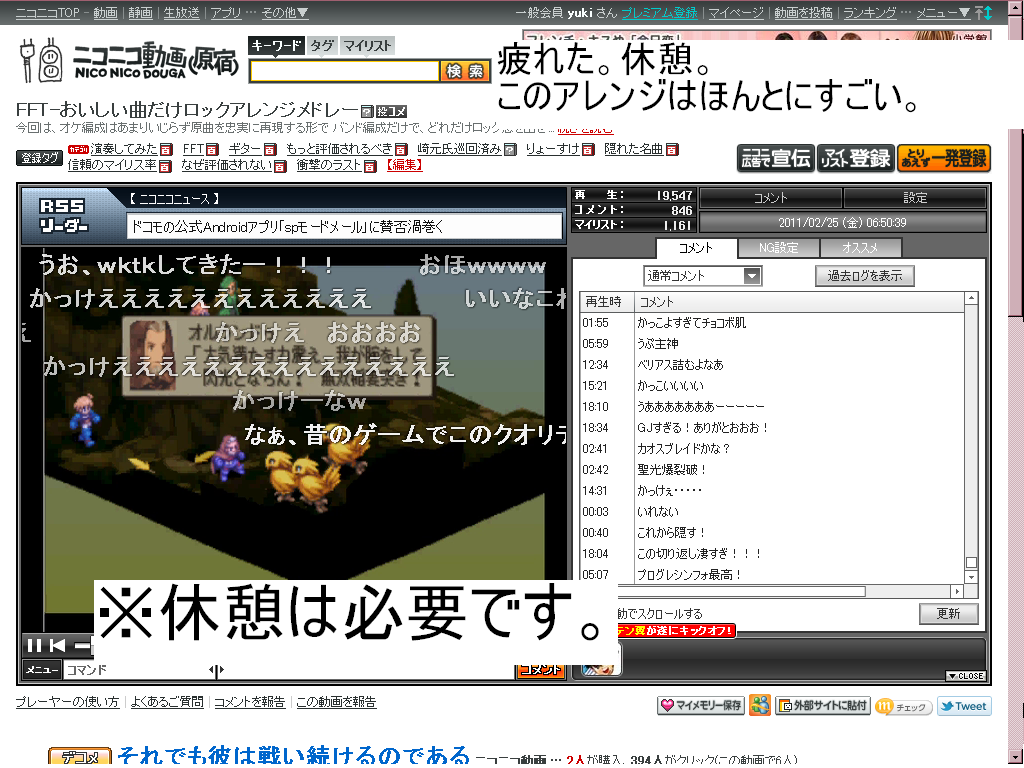
Task: Open the その他 dropdown in top navigation
Action: [x=285, y=13]
